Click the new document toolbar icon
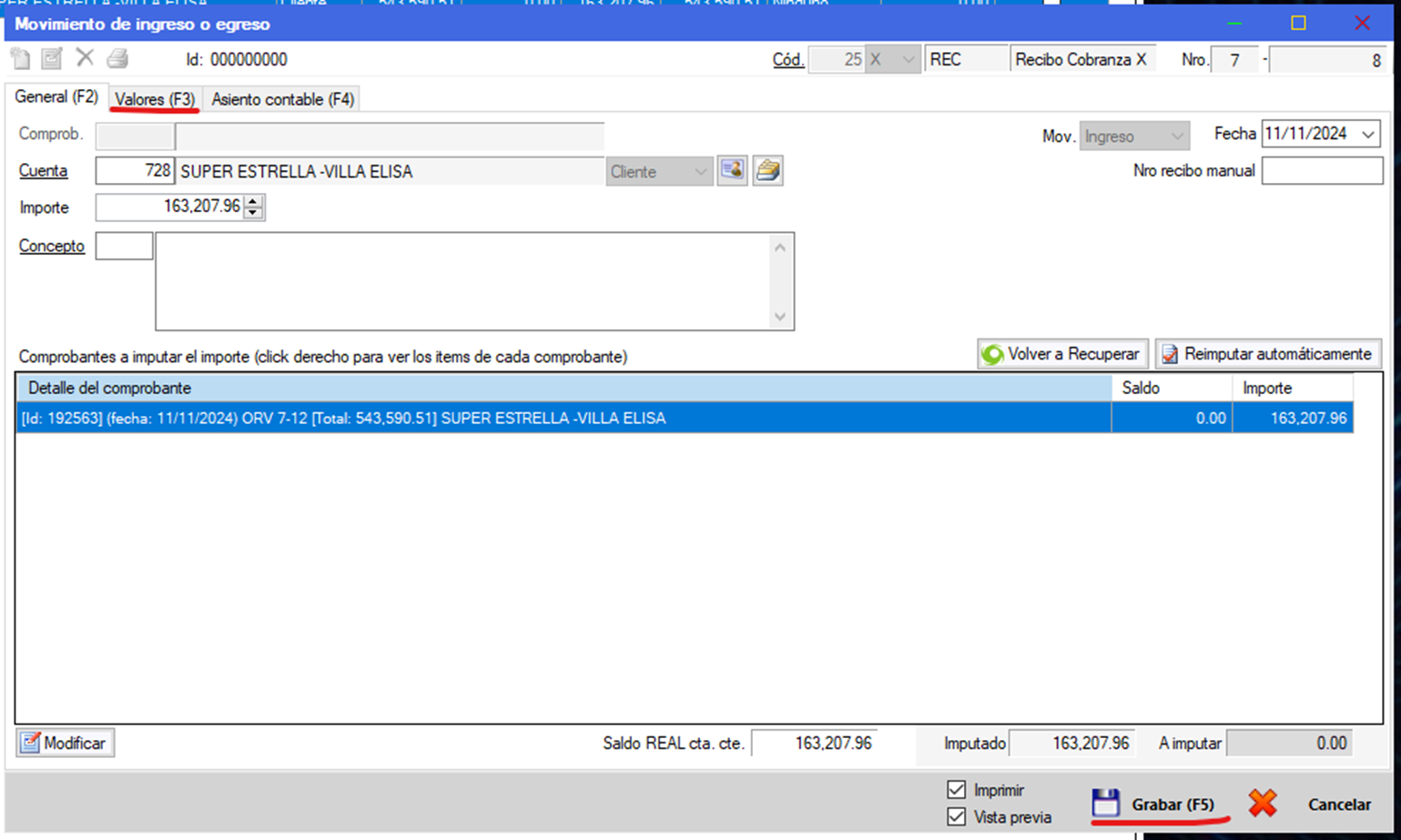 21,59
